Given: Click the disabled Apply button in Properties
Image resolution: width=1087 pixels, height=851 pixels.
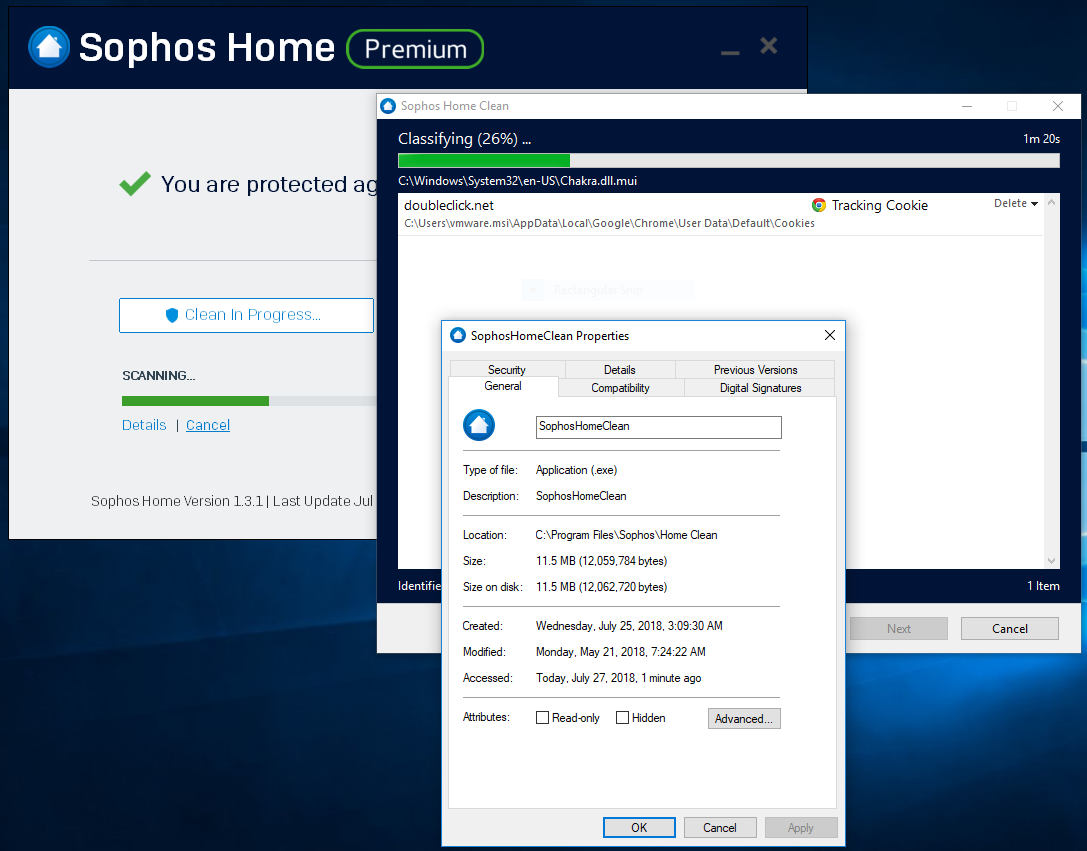Looking at the screenshot, I should (x=801, y=827).
